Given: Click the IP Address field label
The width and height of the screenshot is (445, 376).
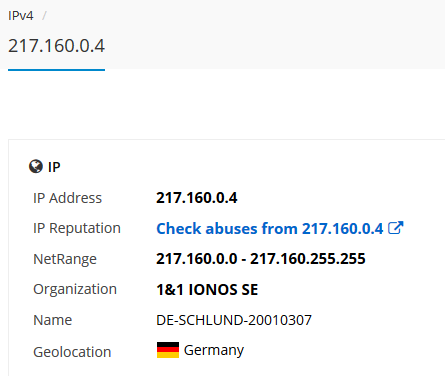Looking at the screenshot, I should pos(67,198).
